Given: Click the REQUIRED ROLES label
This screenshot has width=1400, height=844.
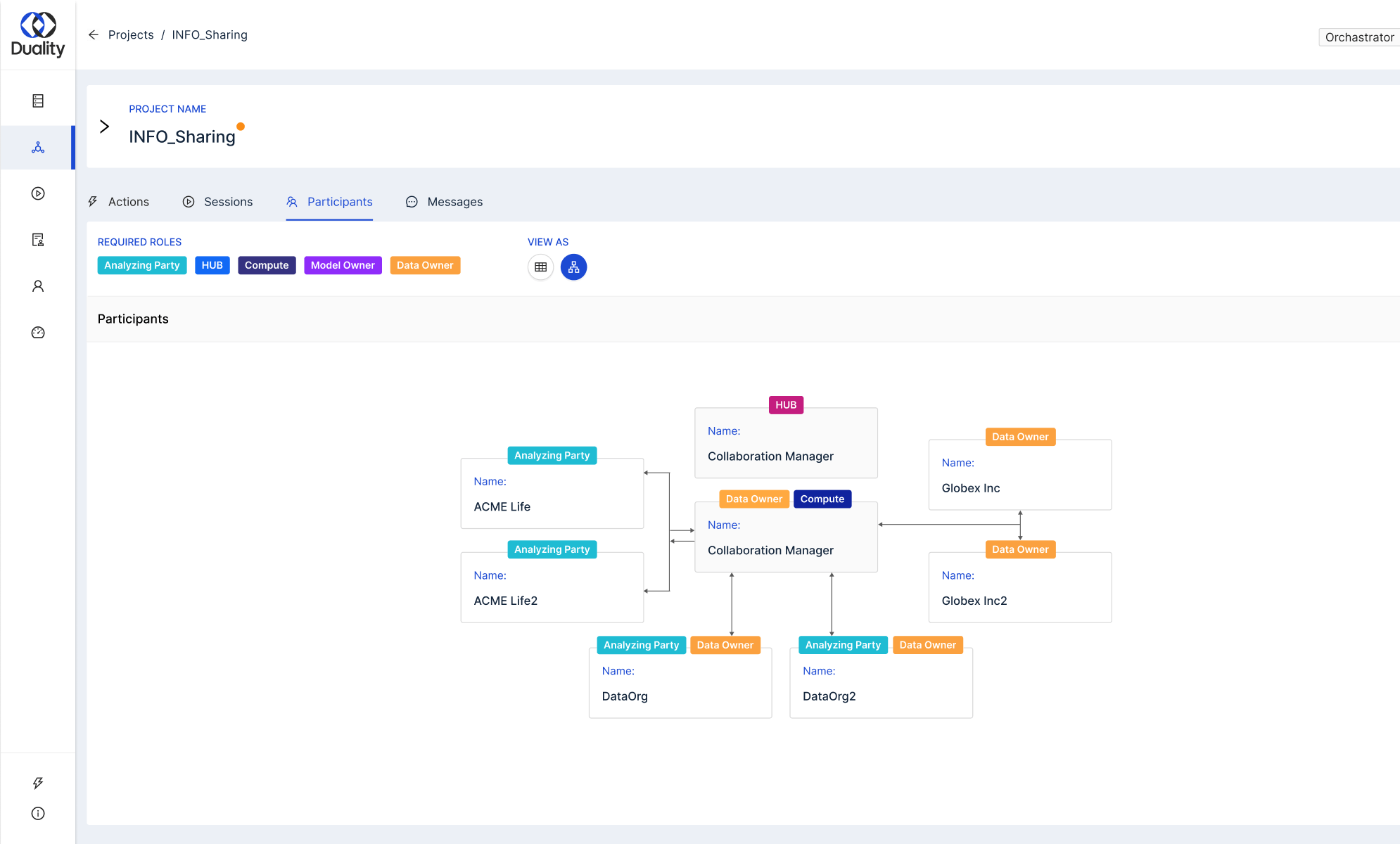Looking at the screenshot, I should [139, 242].
